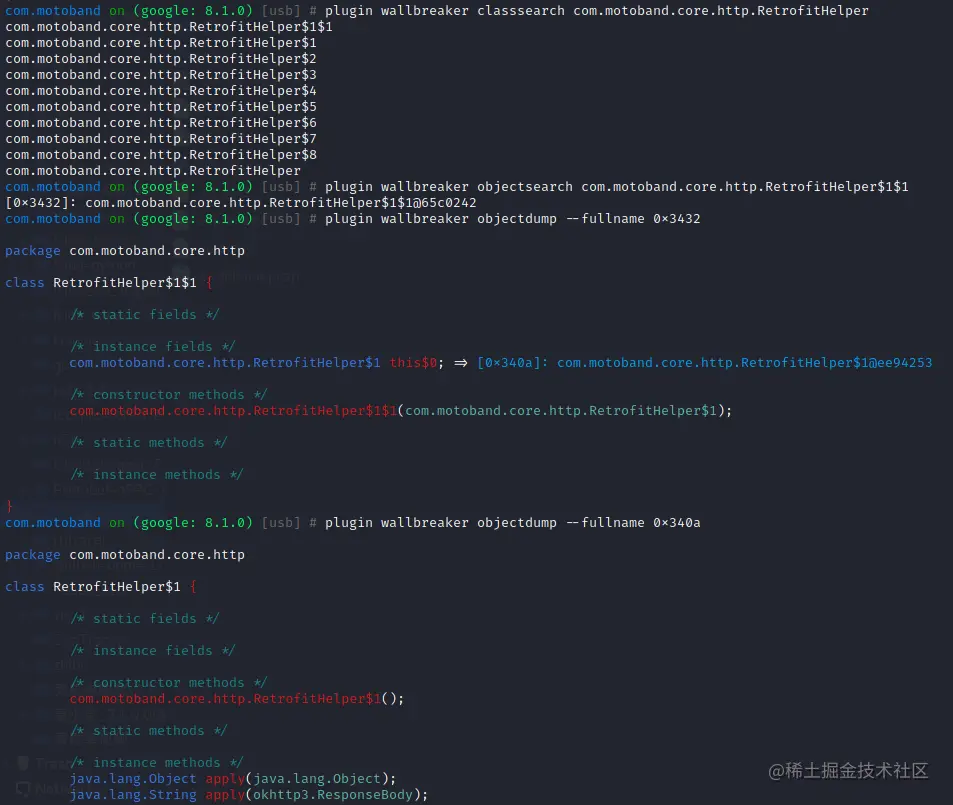This screenshot has height=805, width=953.
Task: Click the second 'package com.motoband.core.http' line
Action: (125, 555)
